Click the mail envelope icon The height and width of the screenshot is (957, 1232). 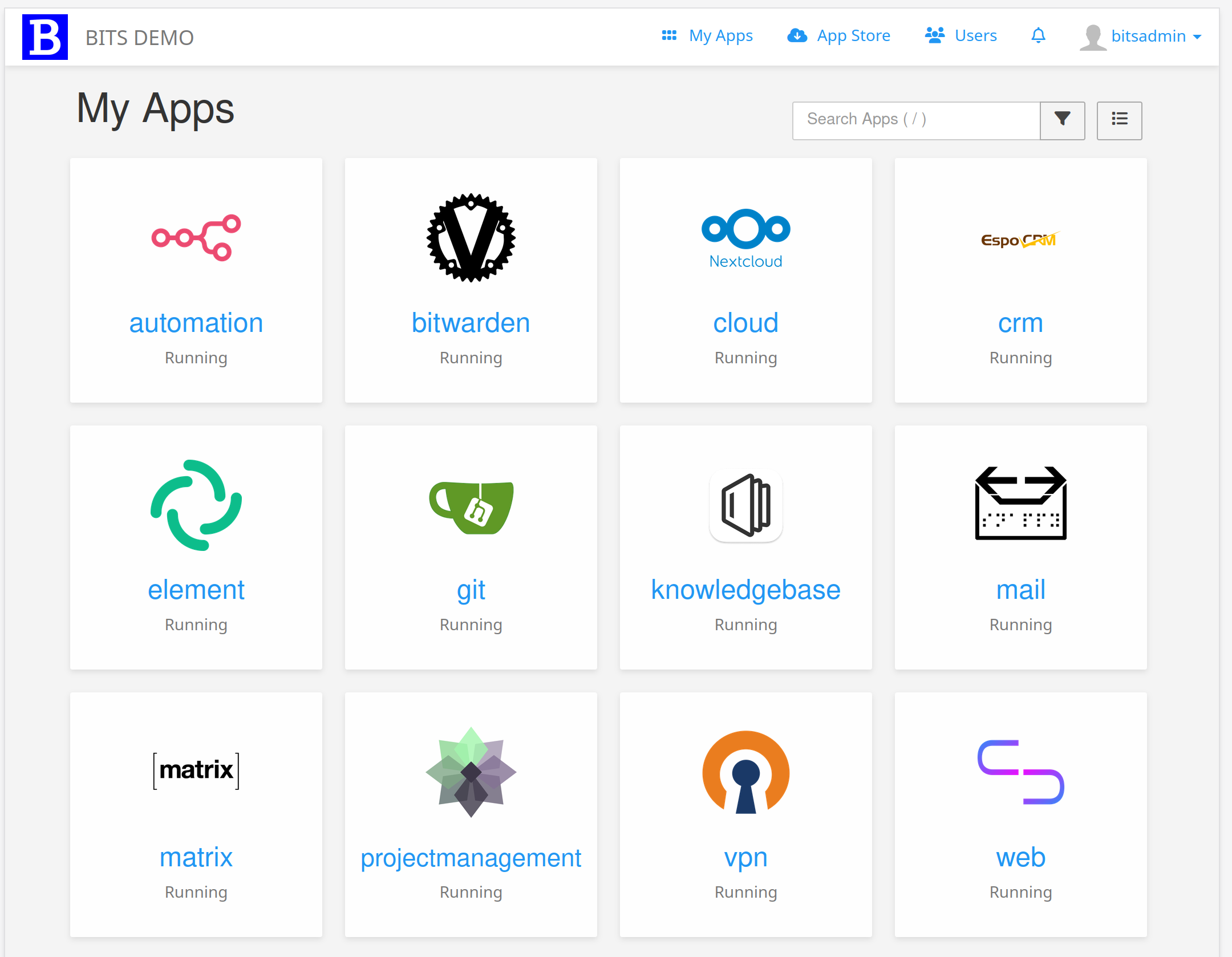[1020, 503]
